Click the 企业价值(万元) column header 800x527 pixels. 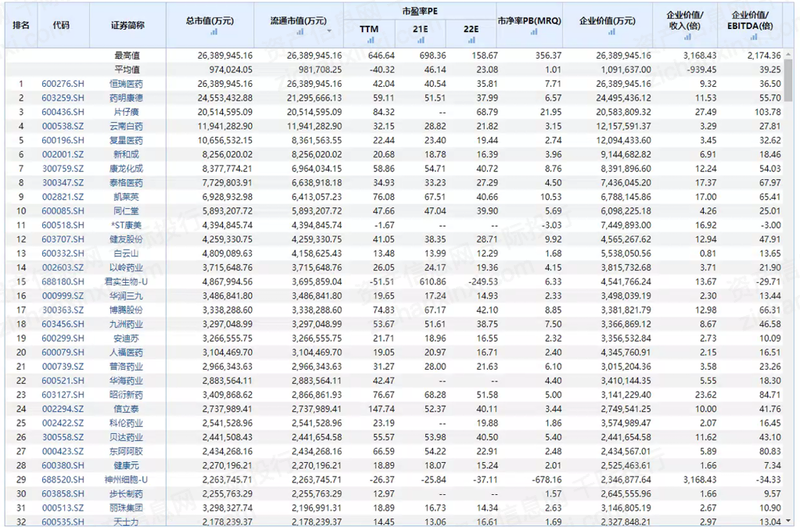(607, 25)
